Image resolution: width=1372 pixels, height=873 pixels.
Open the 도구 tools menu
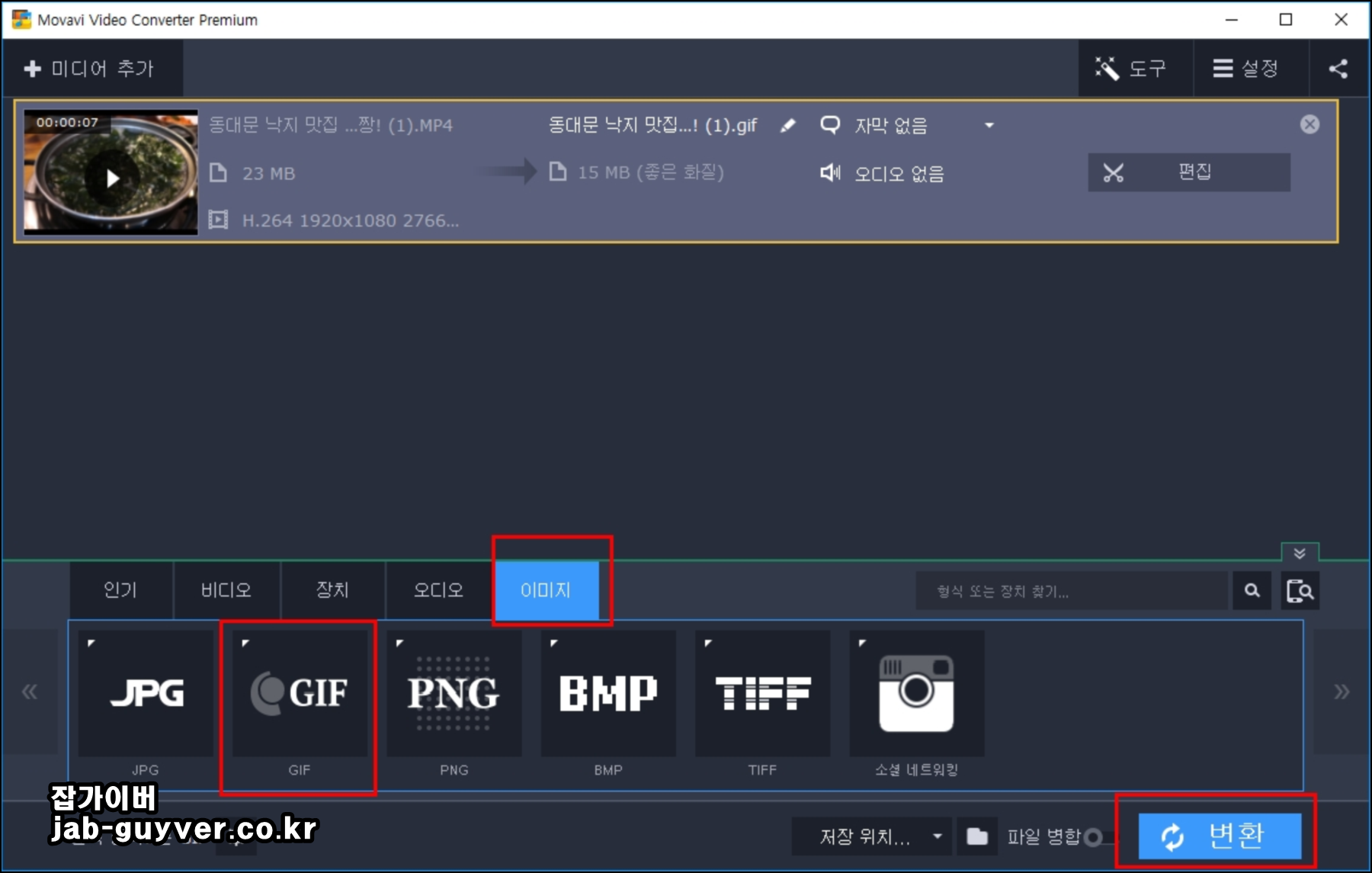point(1134,69)
